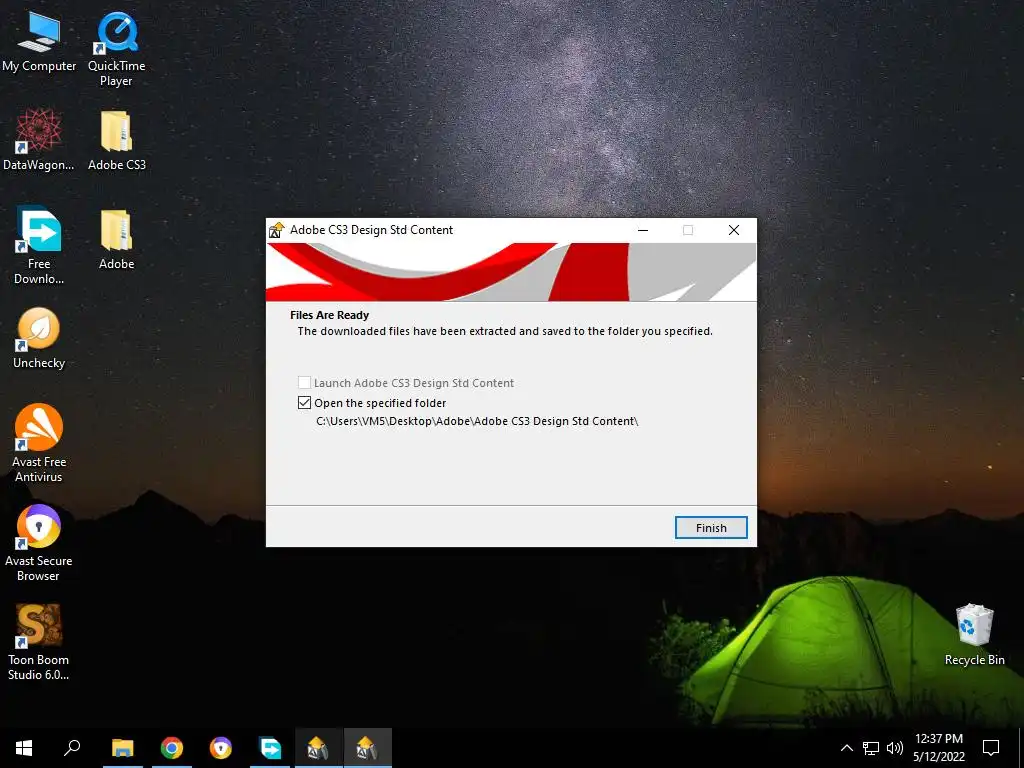Select Toon Boom Studio shortcut

[x=39, y=641]
